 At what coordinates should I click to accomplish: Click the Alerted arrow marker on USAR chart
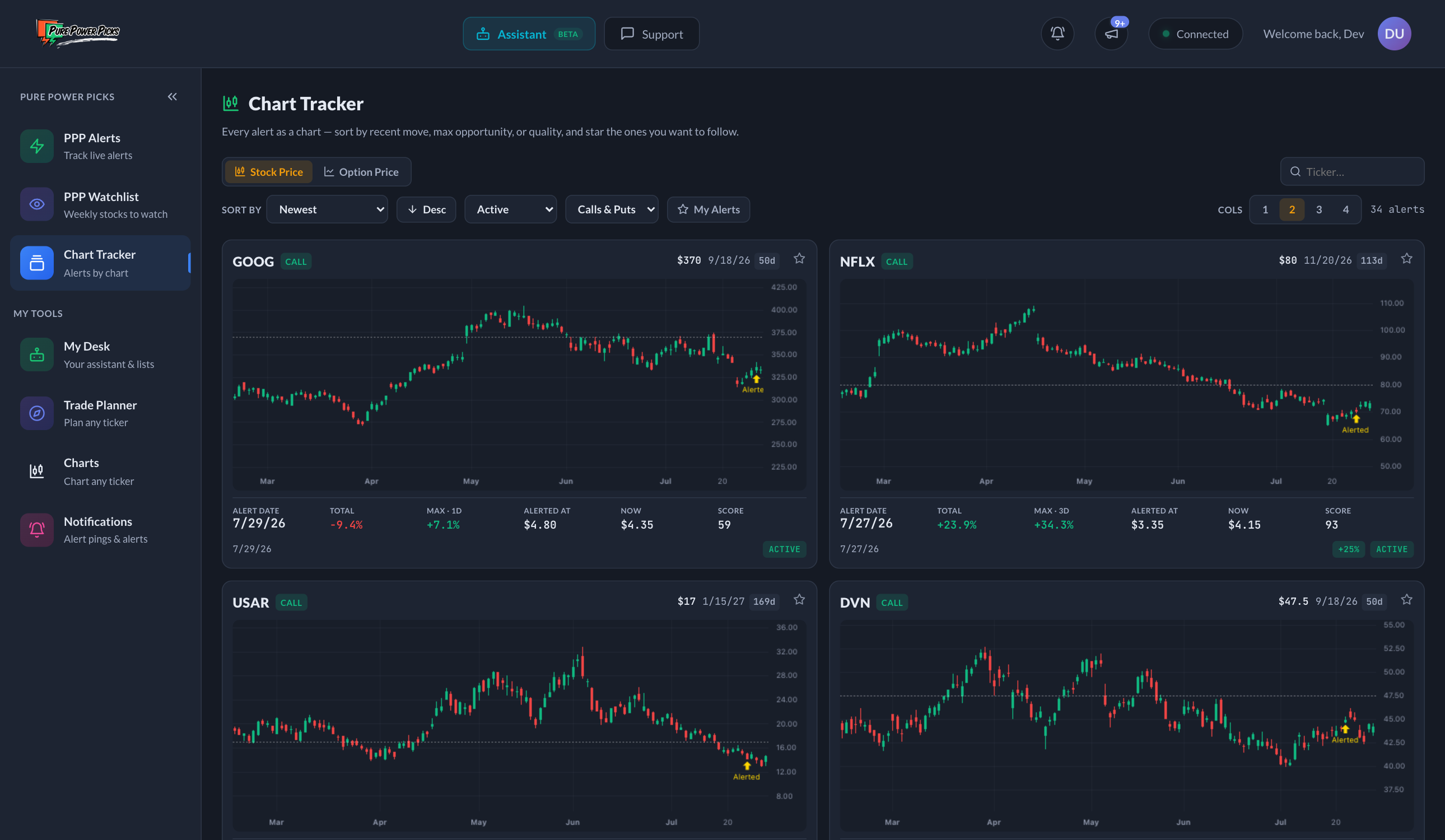pyautogui.click(x=747, y=766)
